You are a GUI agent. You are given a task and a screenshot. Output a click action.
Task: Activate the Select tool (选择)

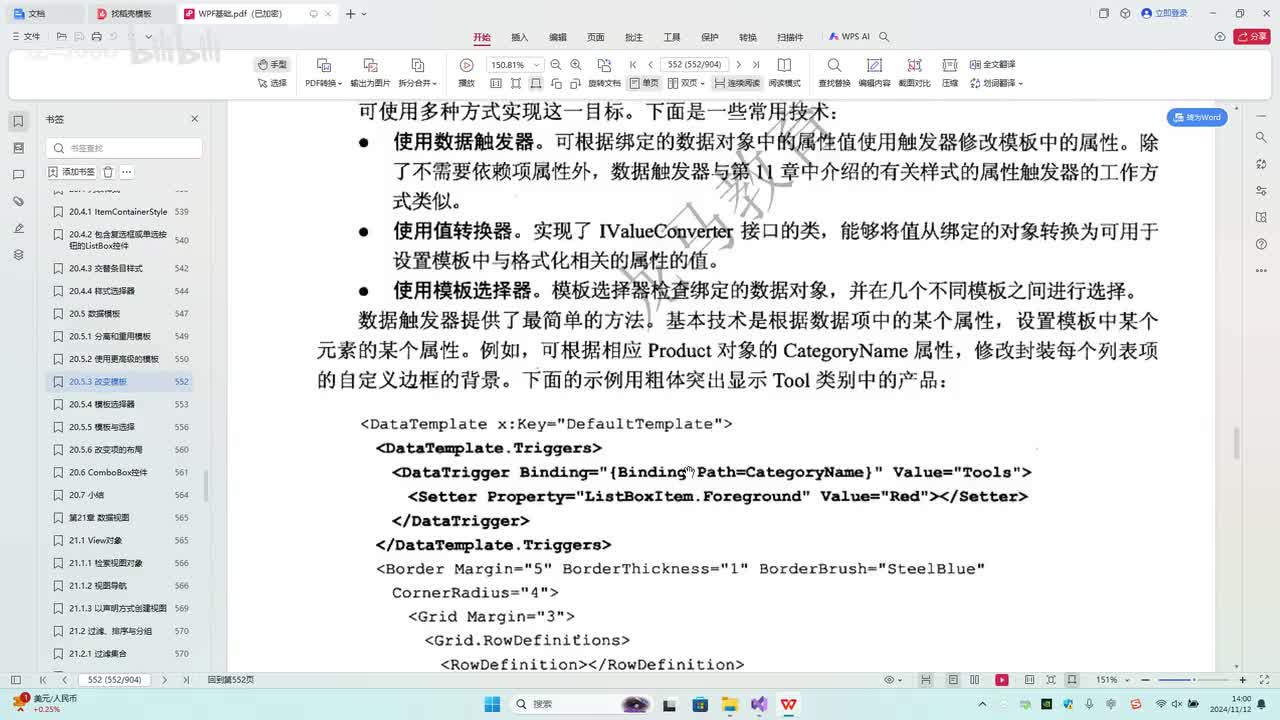click(272, 83)
